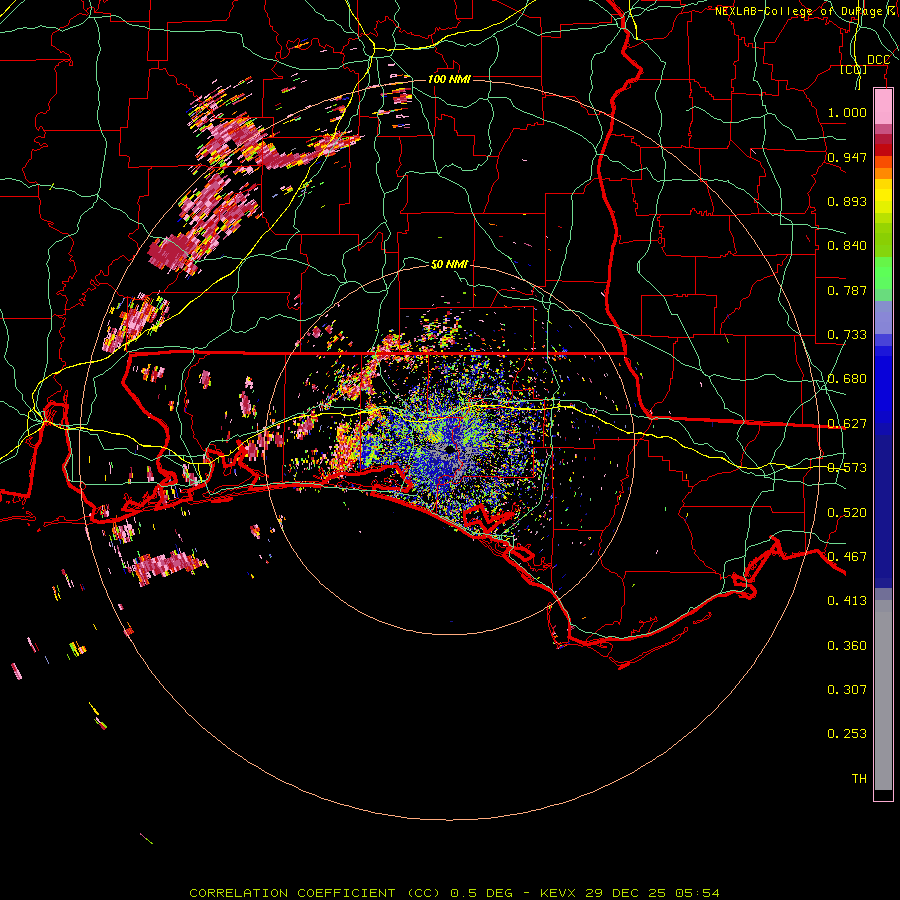Click the gray swatch on the color bar

click(883, 695)
